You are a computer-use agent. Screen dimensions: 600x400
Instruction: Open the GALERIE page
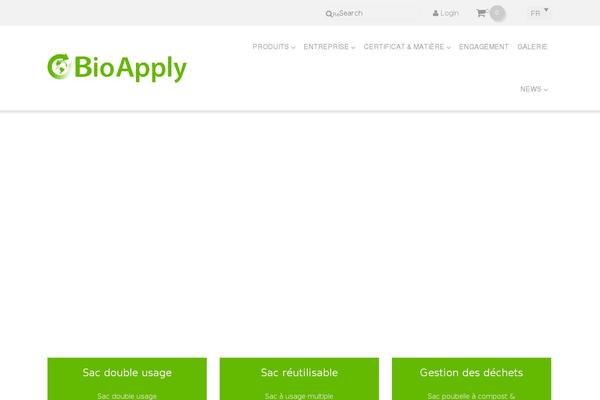tap(532, 47)
